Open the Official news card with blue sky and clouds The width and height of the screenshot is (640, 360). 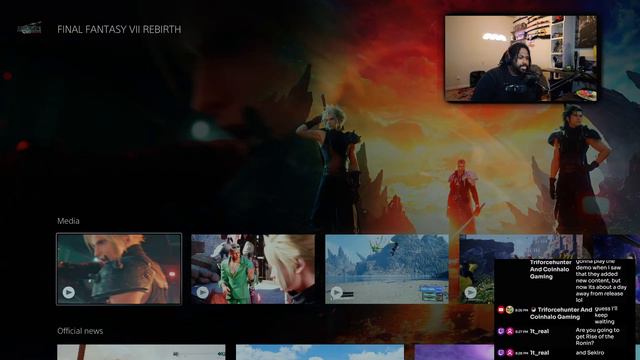(320, 352)
